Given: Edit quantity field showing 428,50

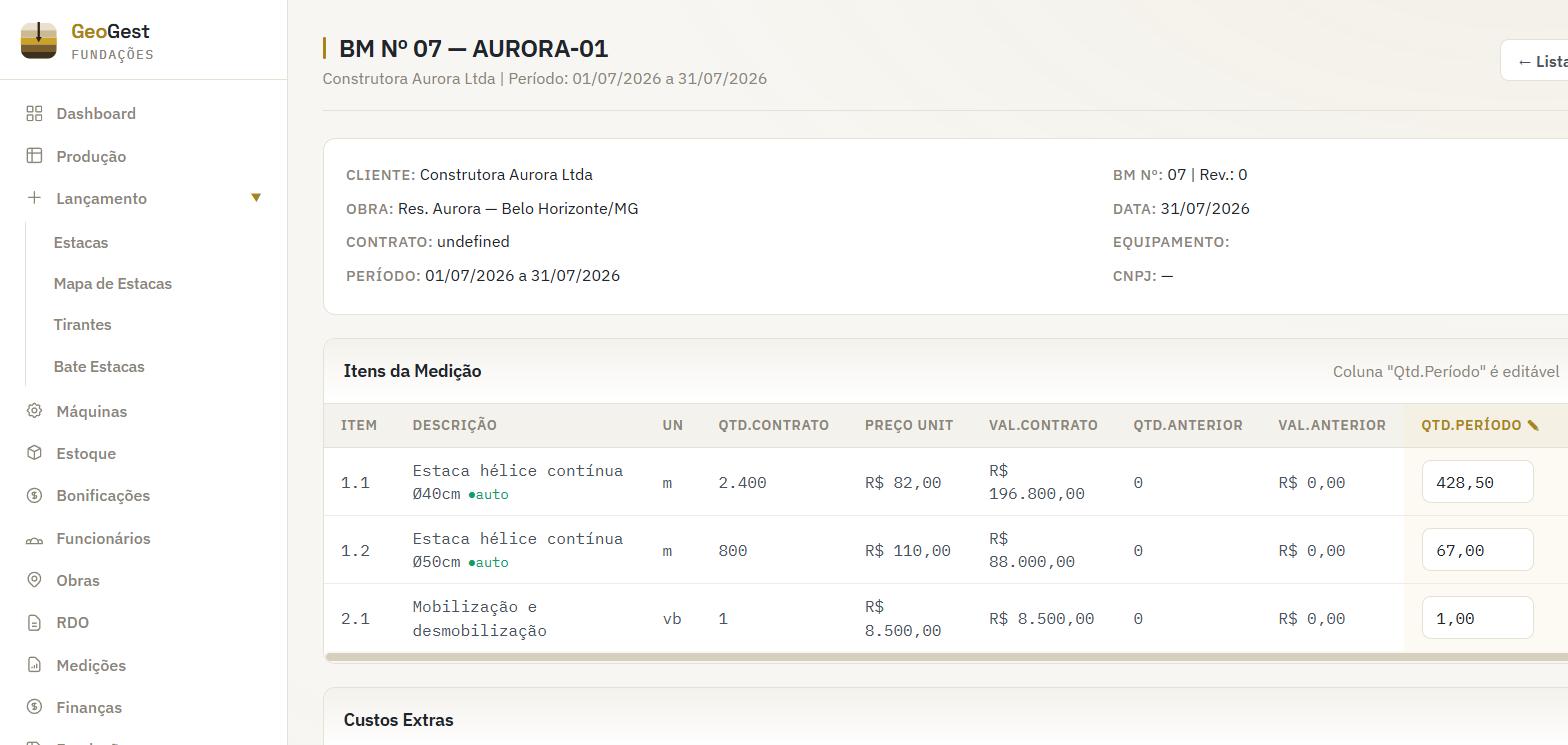Looking at the screenshot, I should [x=1477, y=482].
